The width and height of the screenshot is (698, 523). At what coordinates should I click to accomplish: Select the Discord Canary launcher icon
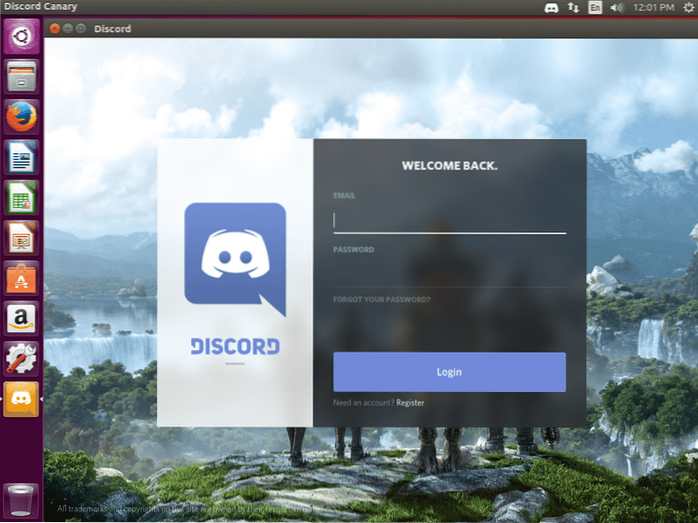click(x=21, y=399)
